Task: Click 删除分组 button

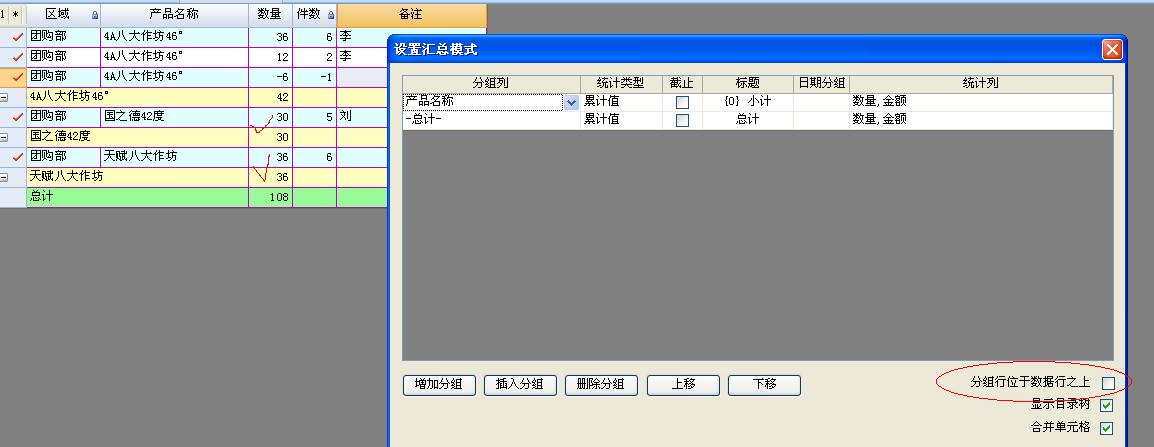Action: click(601, 385)
